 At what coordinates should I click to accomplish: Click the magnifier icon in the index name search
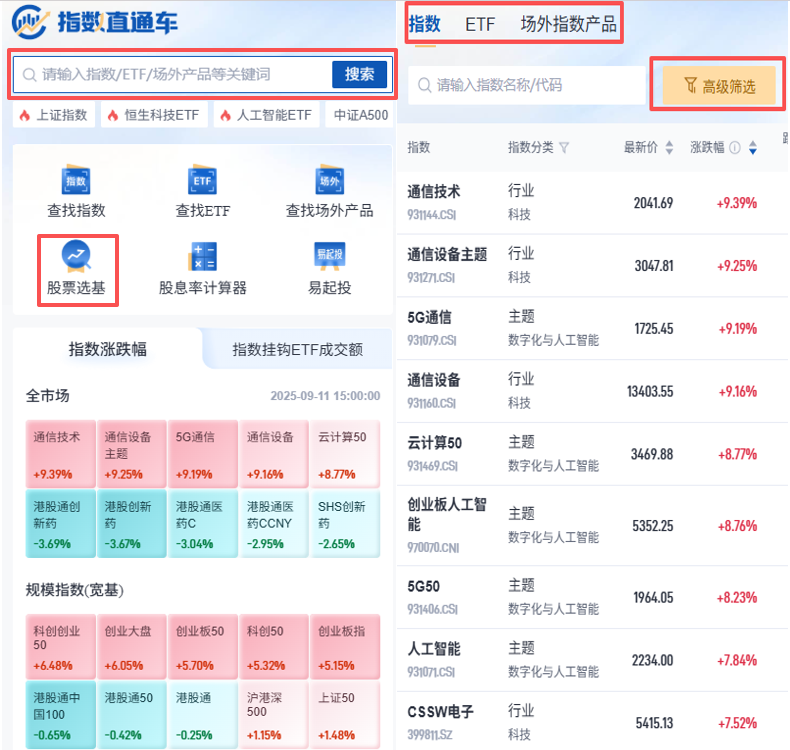click(x=425, y=86)
